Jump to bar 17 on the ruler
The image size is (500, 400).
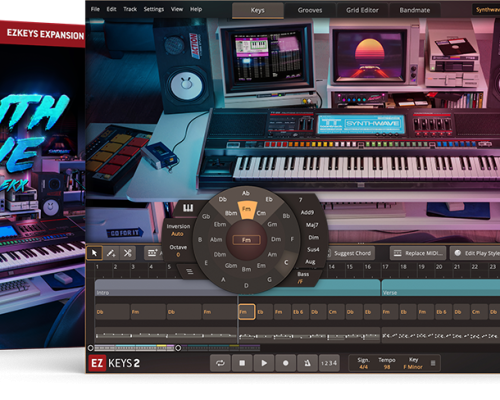point(385,267)
